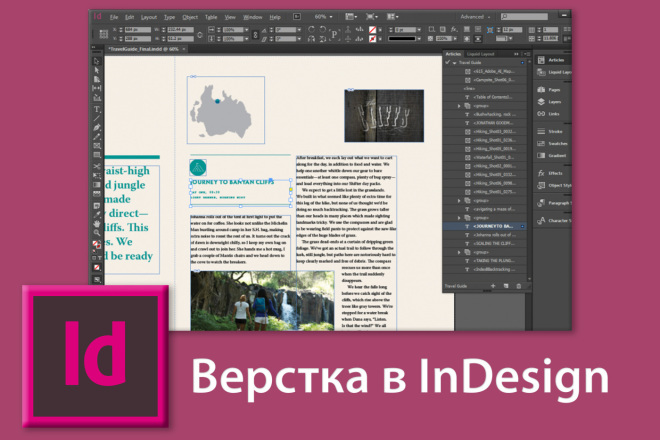The image size is (660, 440).
Task: Click the fx effects icon in control bar
Action: click(454, 29)
